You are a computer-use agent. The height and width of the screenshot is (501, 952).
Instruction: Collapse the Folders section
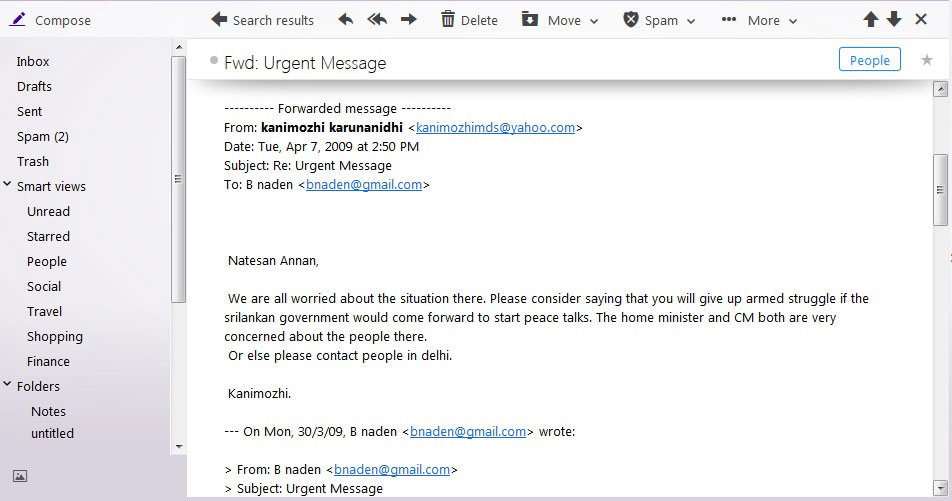8,385
